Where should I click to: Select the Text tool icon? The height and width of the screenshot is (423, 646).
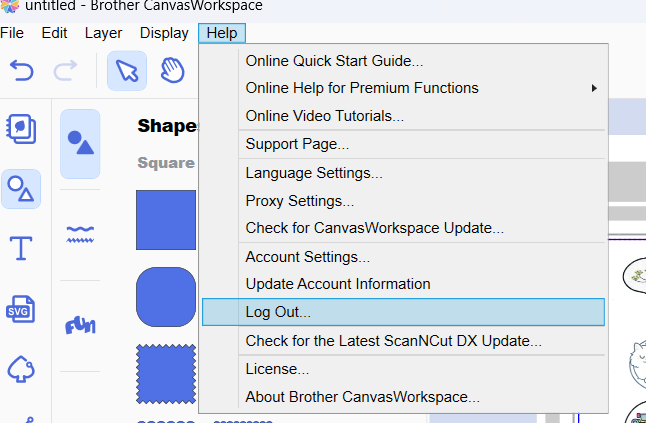pos(21,248)
